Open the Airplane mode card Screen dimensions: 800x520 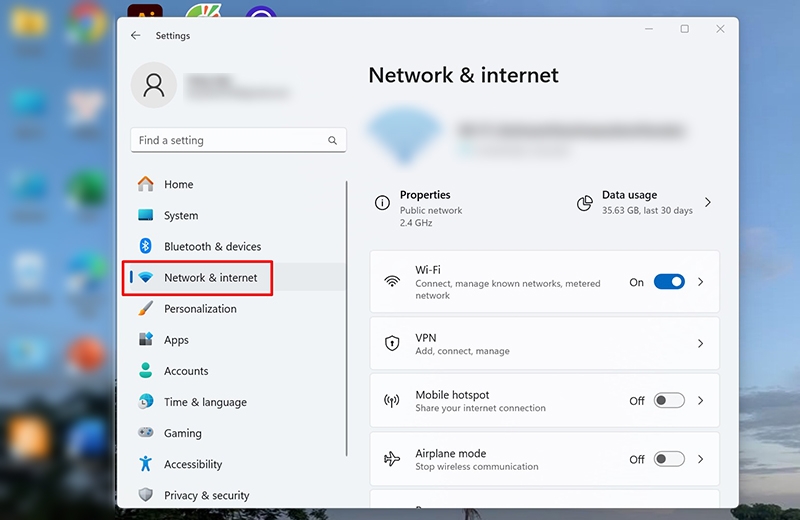tap(544, 459)
